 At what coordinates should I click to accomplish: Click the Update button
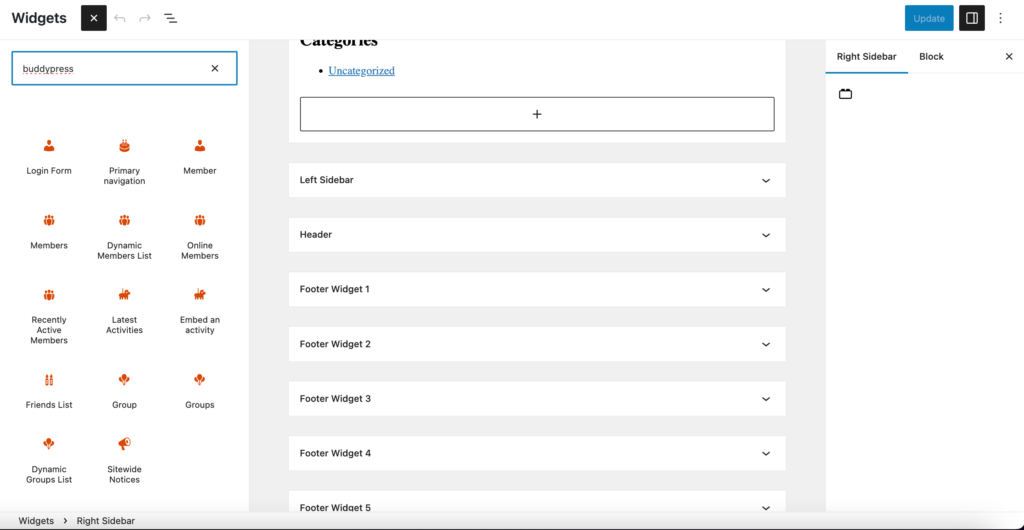(x=929, y=18)
